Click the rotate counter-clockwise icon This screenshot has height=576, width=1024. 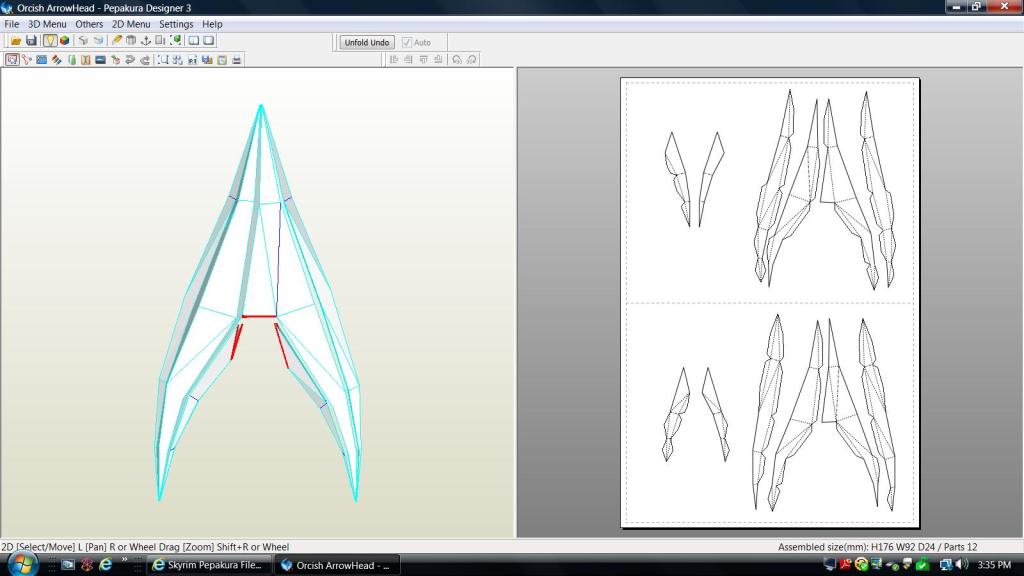coord(456,59)
